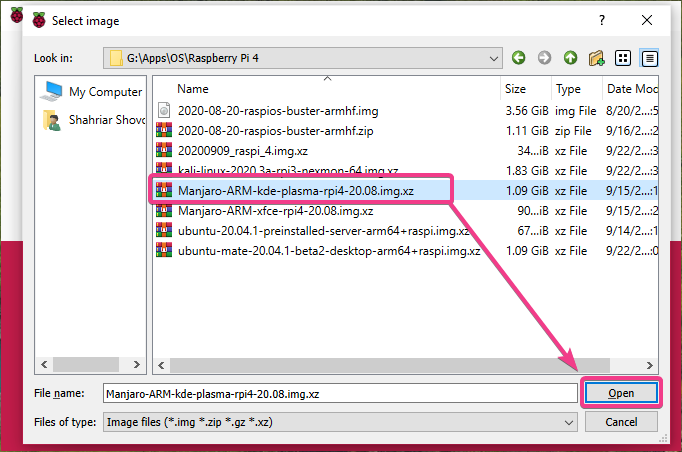Click archive icon of 20200909_raspi_4.img.xz
Viewport: 682px width, 452px height.
coord(164,150)
